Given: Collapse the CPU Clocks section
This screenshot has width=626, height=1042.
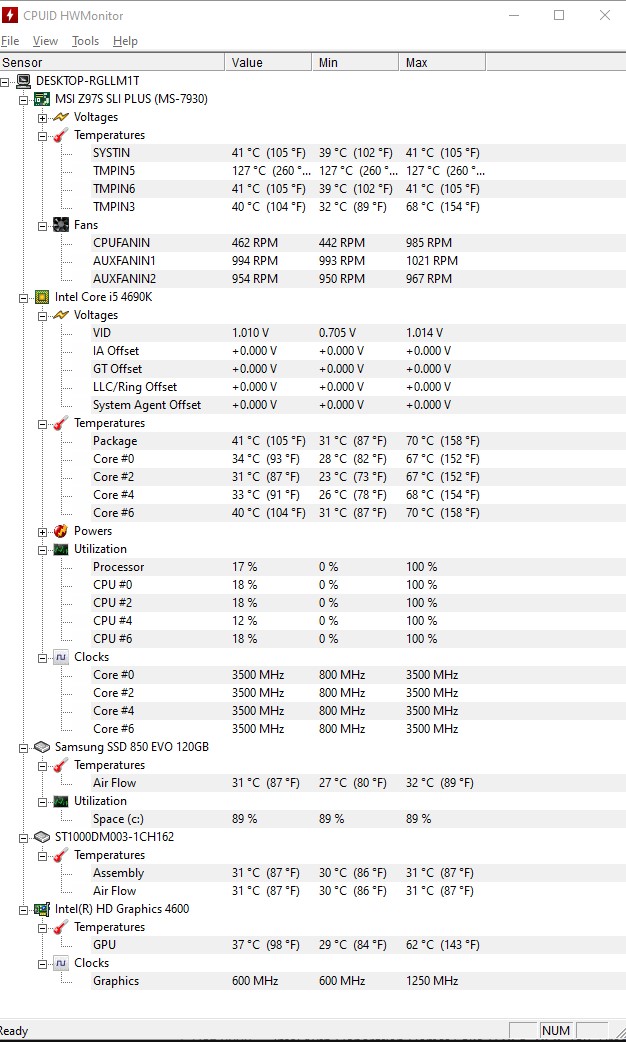Looking at the screenshot, I should (x=43, y=658).
